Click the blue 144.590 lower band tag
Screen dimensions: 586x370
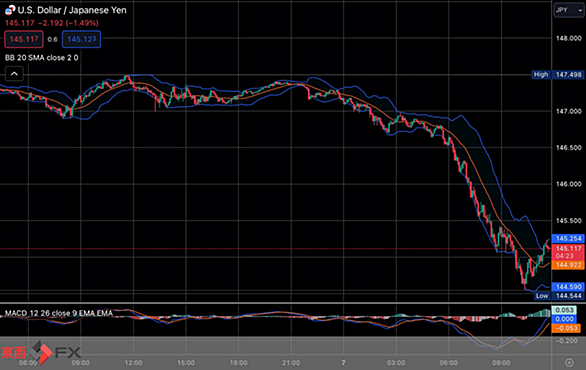[568, 287]
